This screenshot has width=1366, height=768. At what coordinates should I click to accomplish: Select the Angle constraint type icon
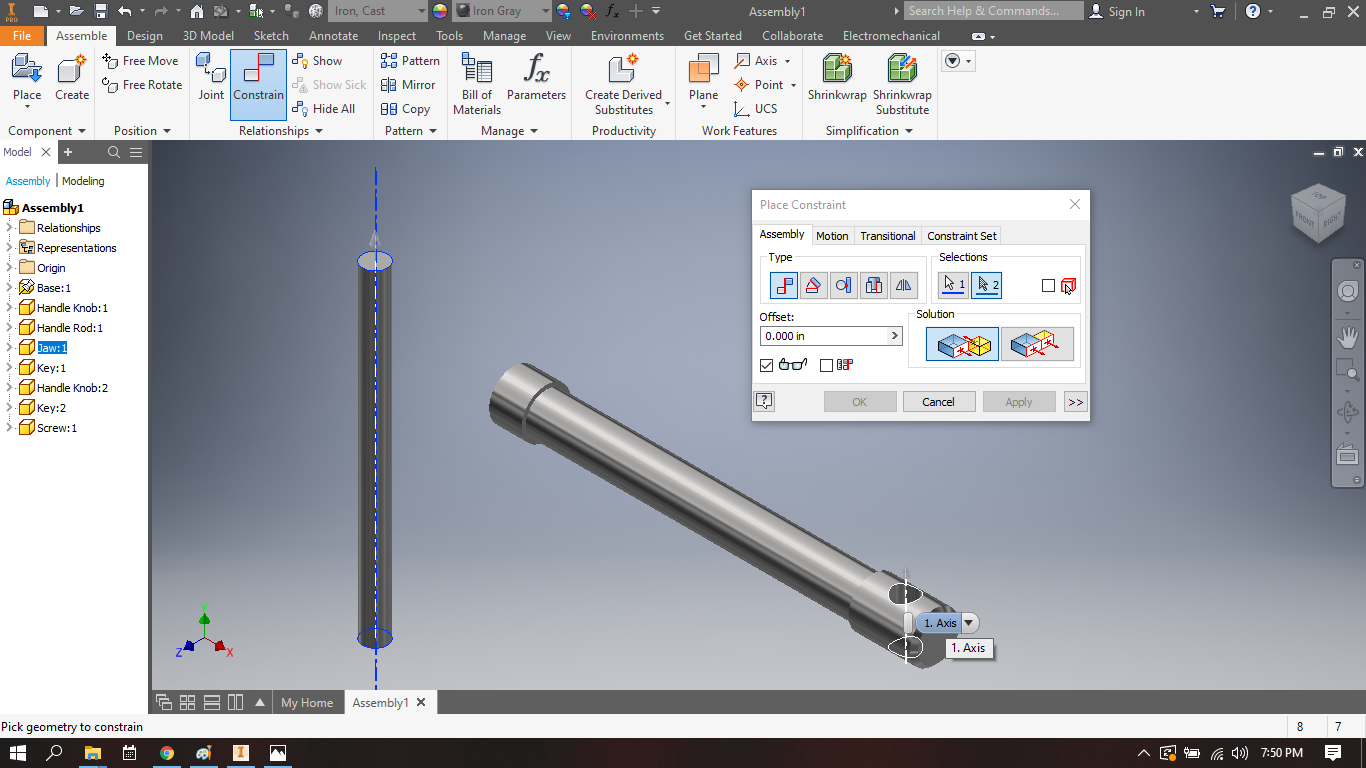pos(813,285)
